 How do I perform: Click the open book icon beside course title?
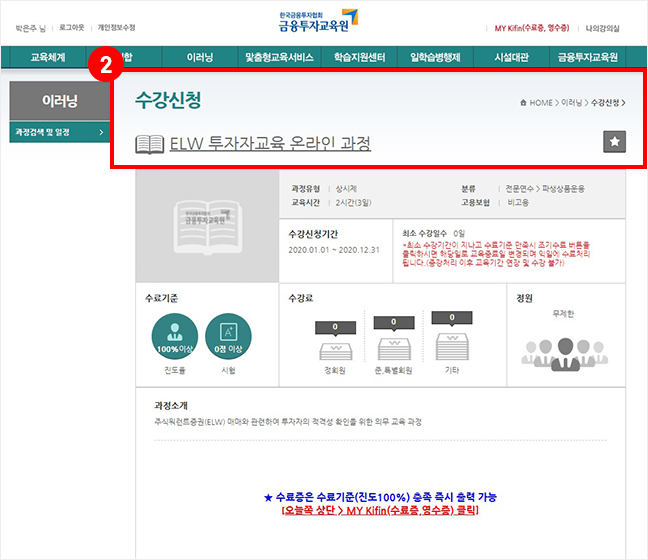pos(150,145)
